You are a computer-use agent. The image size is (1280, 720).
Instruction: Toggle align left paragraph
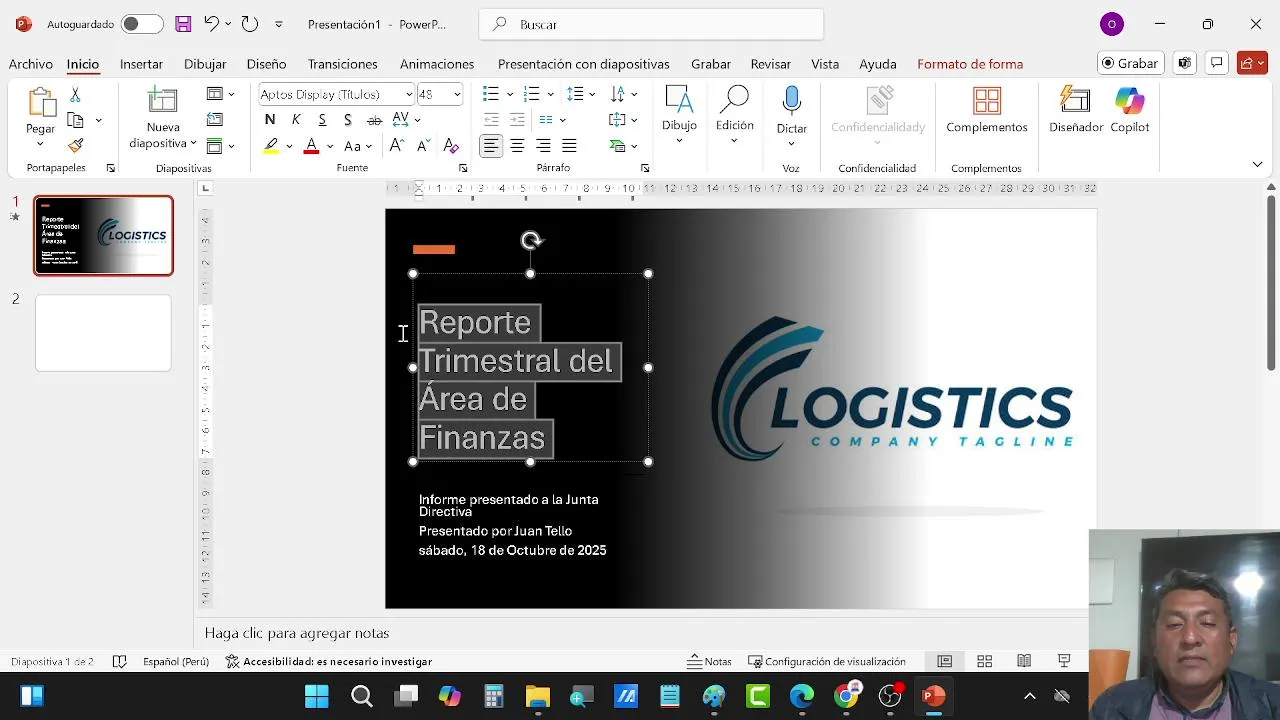pos(491,146)
